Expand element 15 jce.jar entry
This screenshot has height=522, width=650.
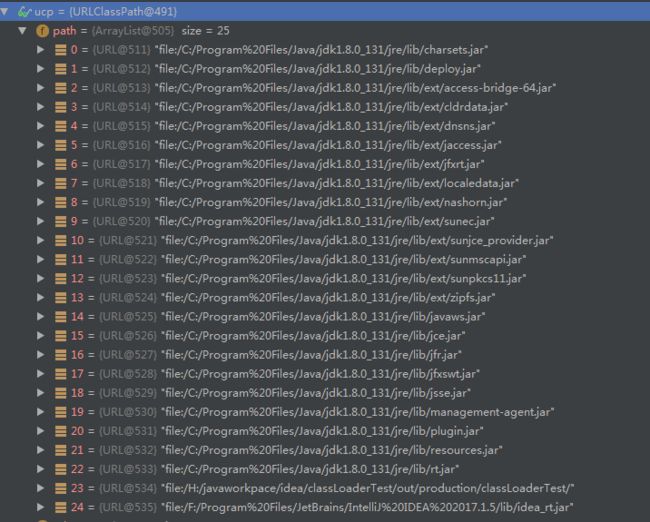pos(41,336)
